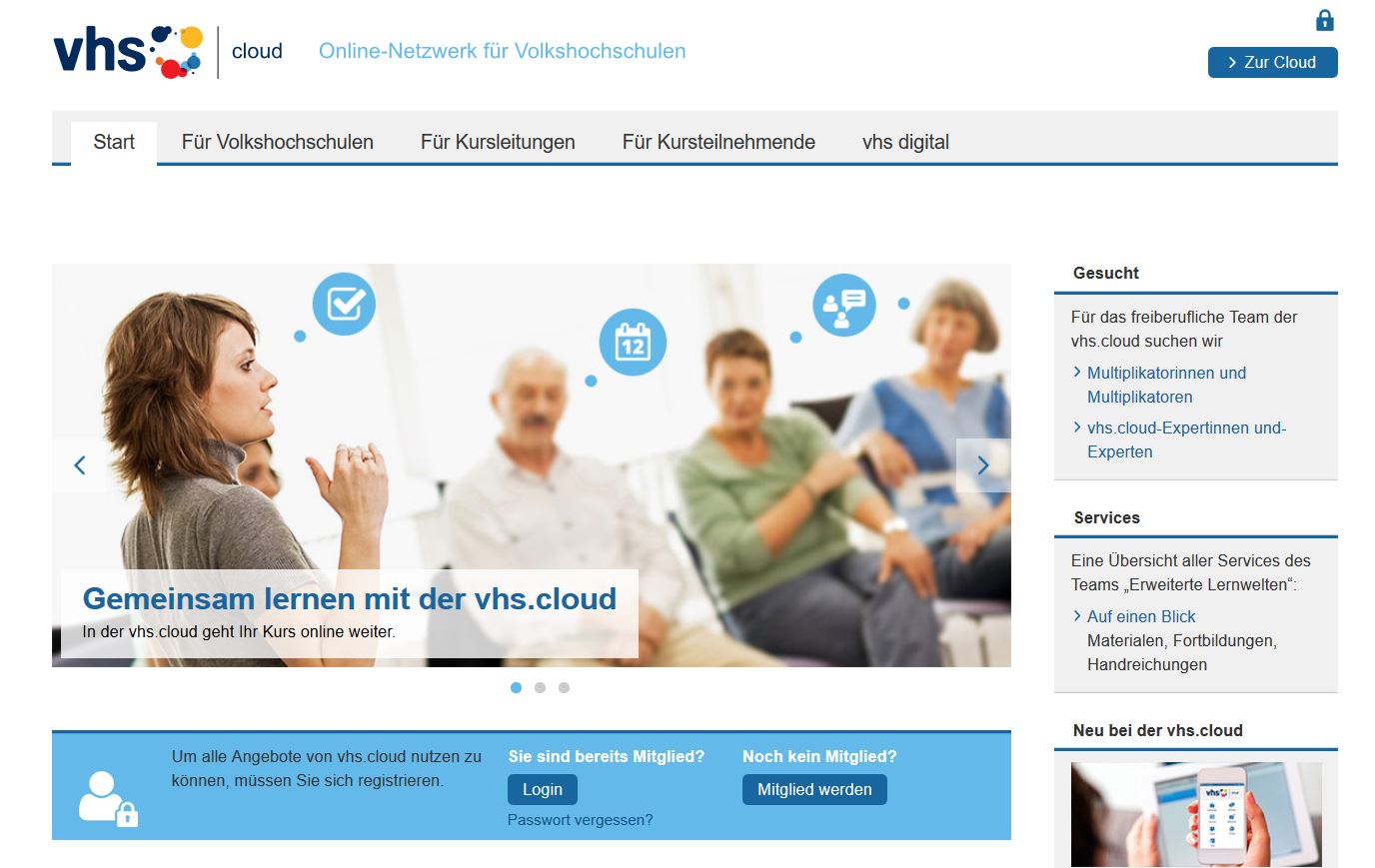Select the third carousel dot
Viewport: 1375px width, 868px height.
(564, 687)
